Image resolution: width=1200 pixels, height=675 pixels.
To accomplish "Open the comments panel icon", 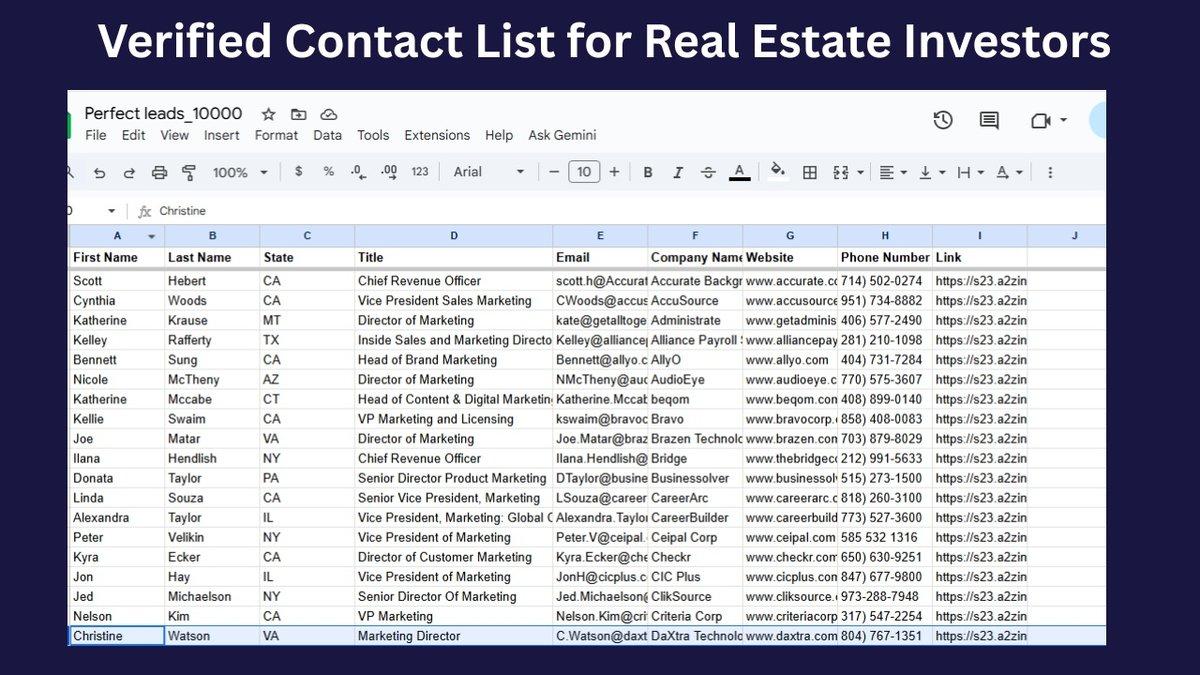I will (989, 120).
